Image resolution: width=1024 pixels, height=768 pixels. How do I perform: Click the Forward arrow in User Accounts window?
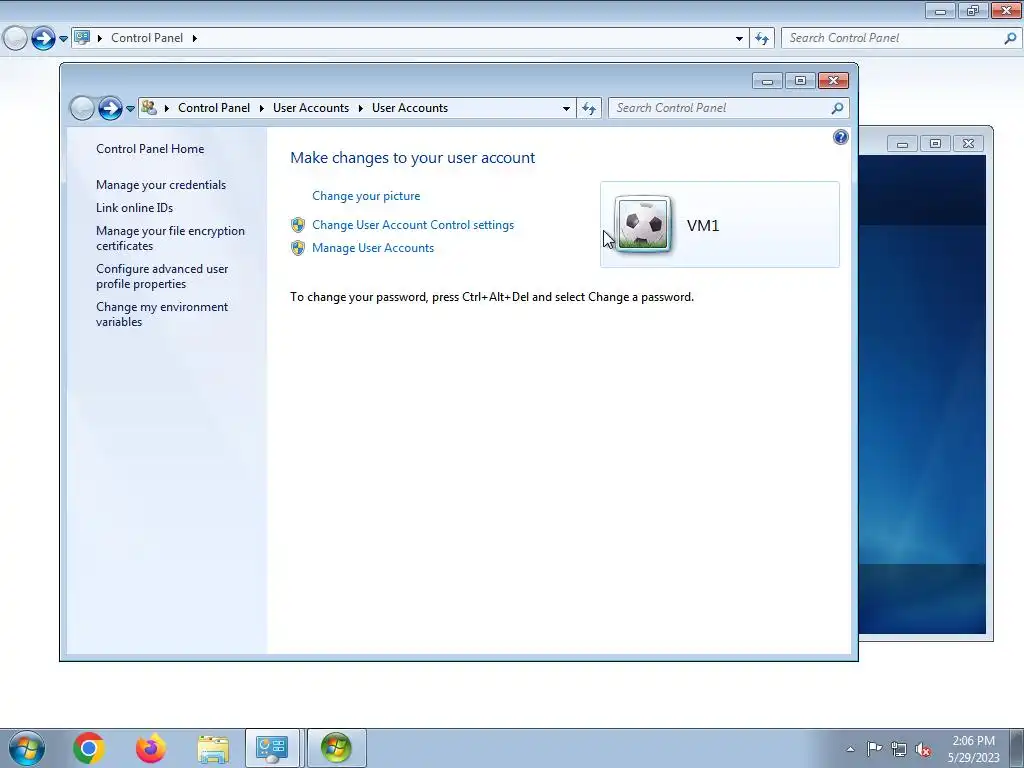click(110, 108)
